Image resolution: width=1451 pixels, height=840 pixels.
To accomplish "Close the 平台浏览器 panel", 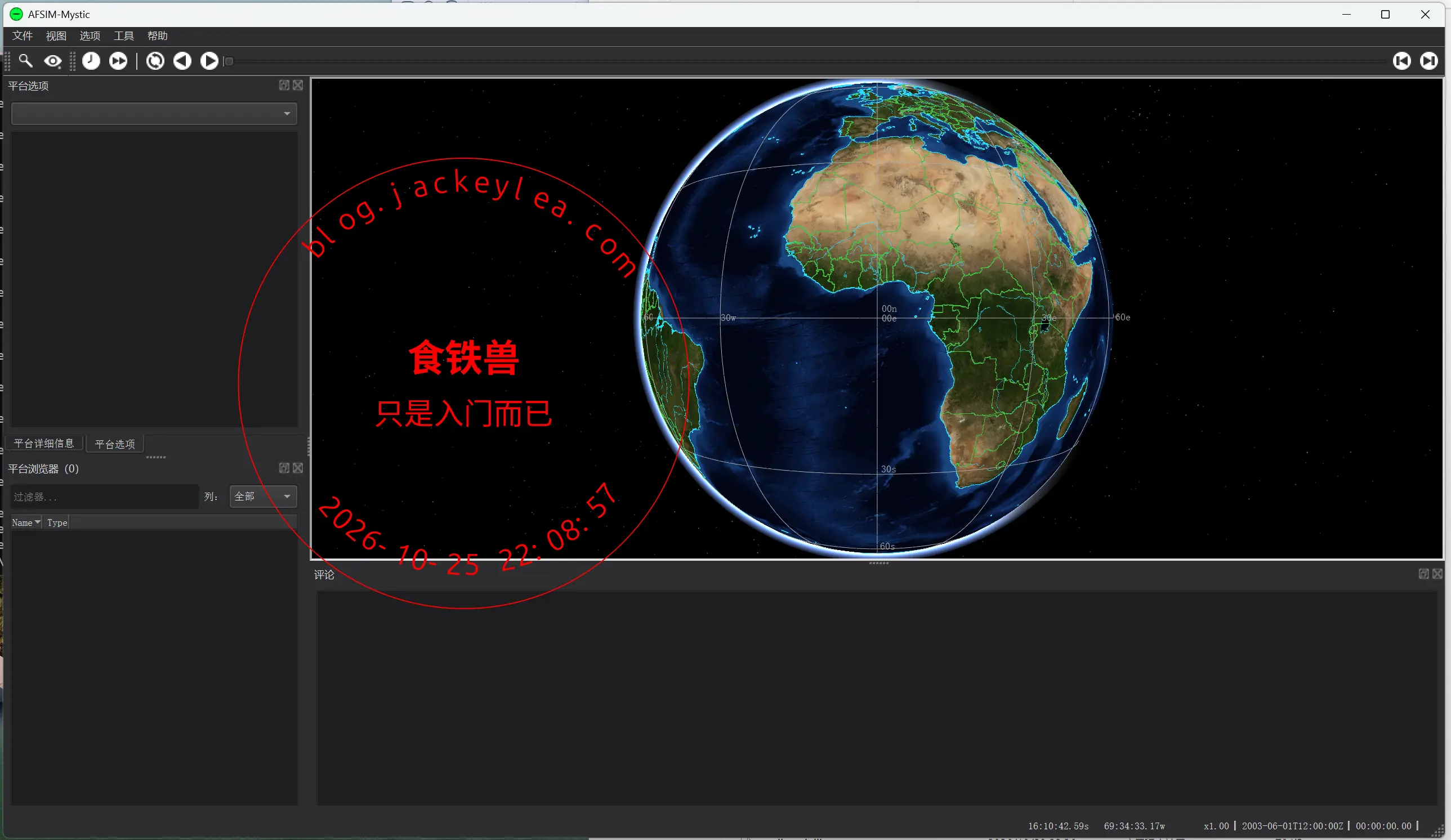I will tap(298, 468).
